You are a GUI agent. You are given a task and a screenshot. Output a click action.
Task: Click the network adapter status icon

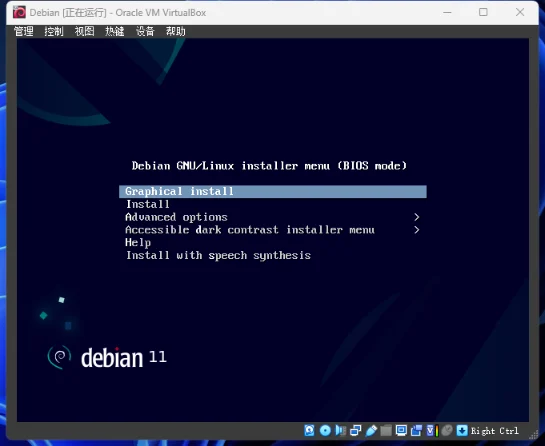tap(356, 431)
